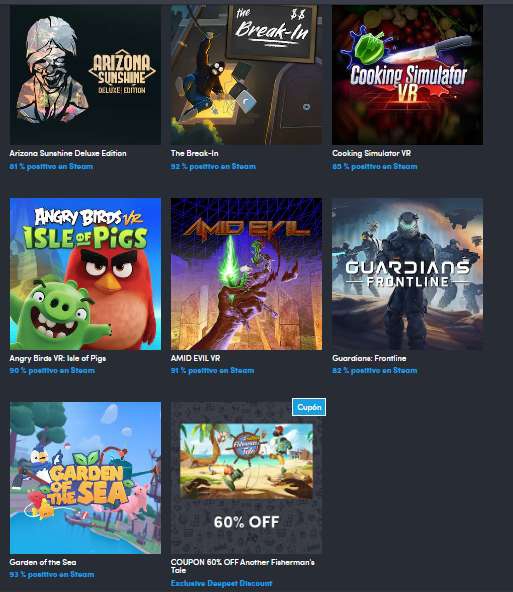The width and height of the screenshot is (513, 592).
Task: Select the Cooking Simulator VR cover image
Action: point(407,75)
